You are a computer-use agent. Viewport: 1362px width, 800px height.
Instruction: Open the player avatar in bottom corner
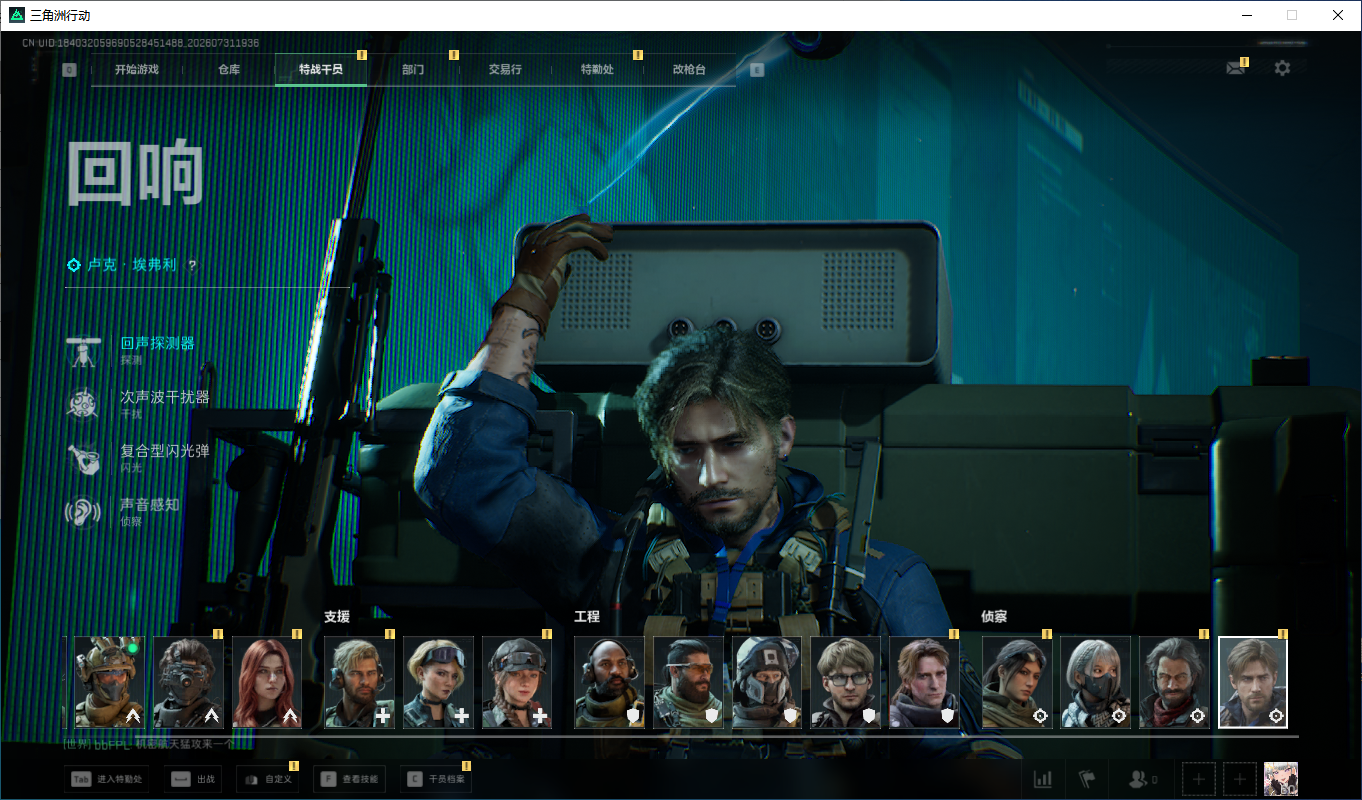coord(1281,778)
